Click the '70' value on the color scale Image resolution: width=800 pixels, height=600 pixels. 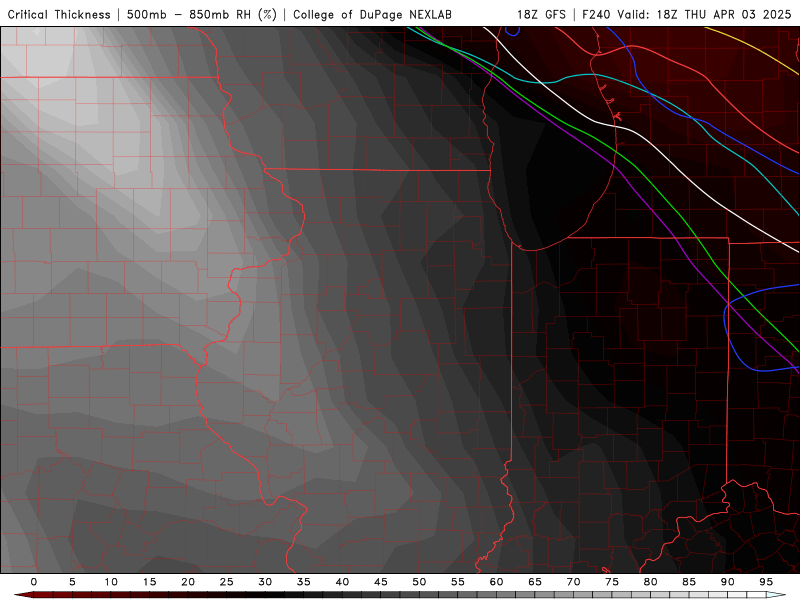click(573, 582)
